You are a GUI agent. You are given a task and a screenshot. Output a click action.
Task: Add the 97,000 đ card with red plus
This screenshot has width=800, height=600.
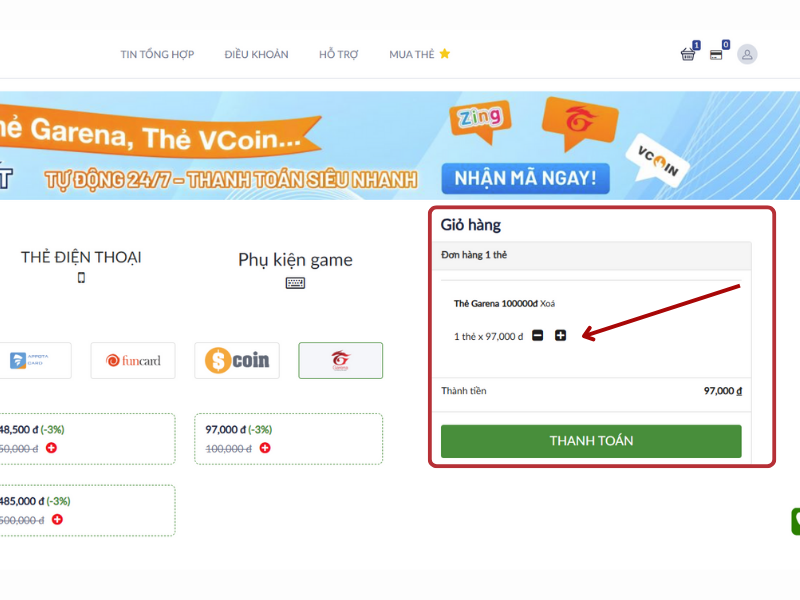point(265,448)
